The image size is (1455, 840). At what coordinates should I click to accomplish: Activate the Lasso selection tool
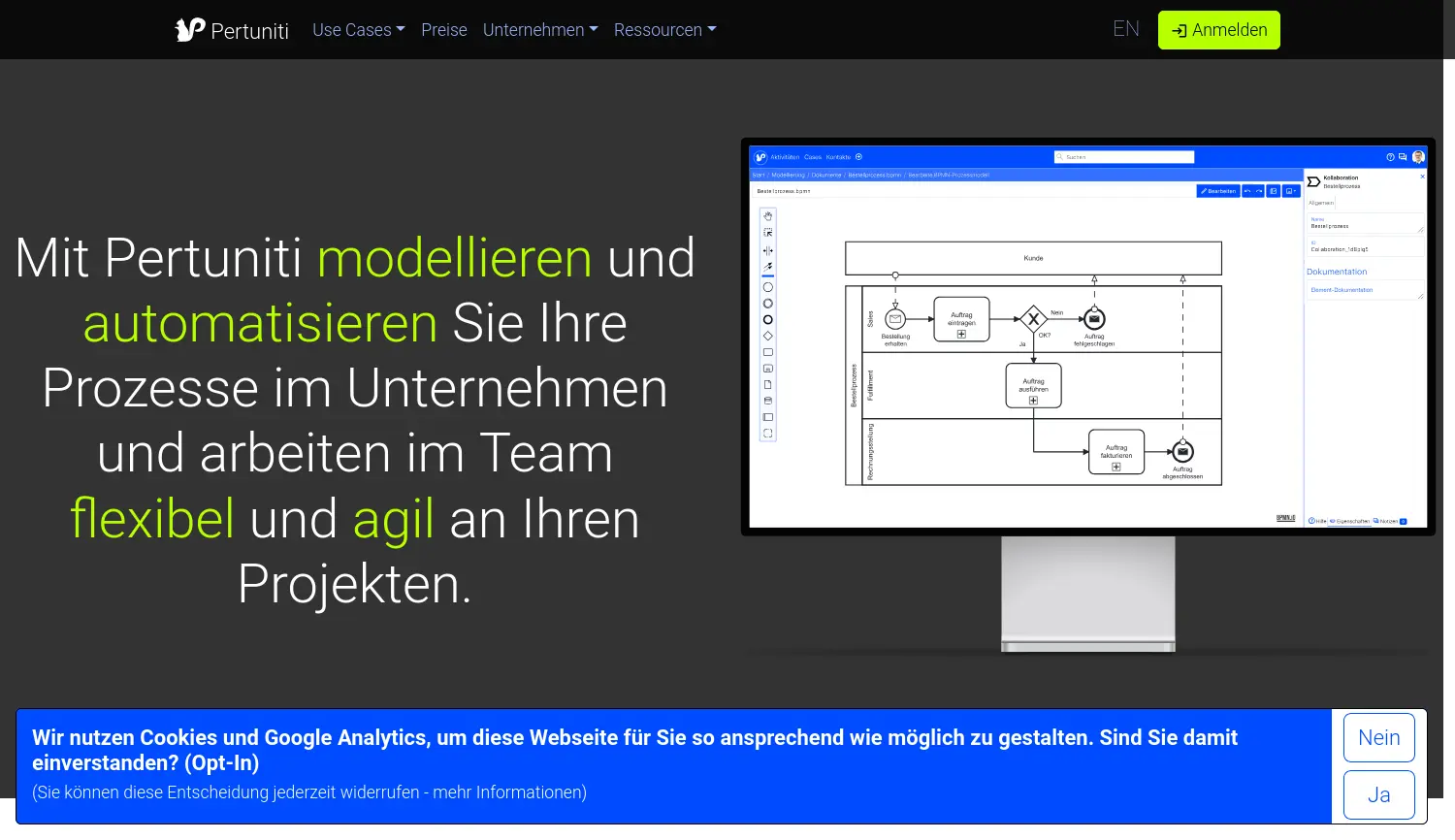tap(767, 233)
